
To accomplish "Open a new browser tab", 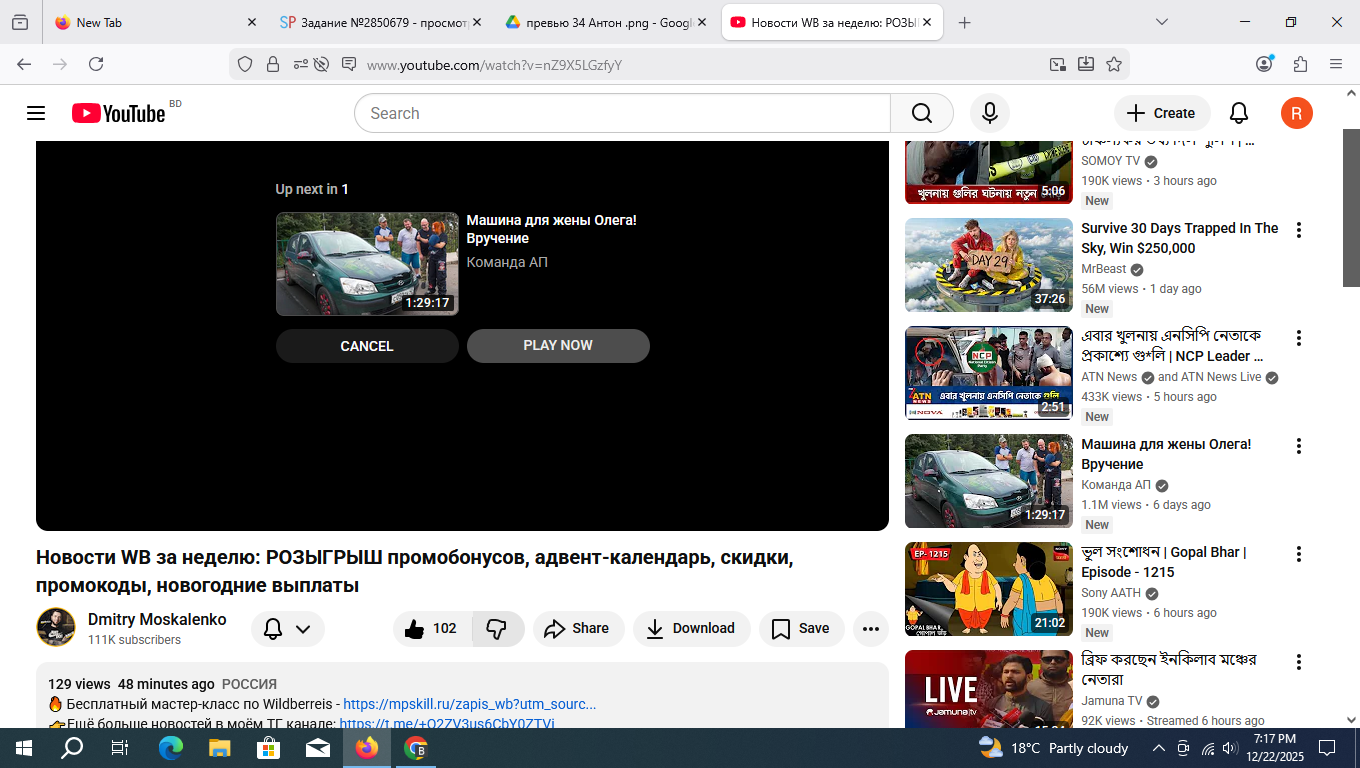I will tap(964, 22).
